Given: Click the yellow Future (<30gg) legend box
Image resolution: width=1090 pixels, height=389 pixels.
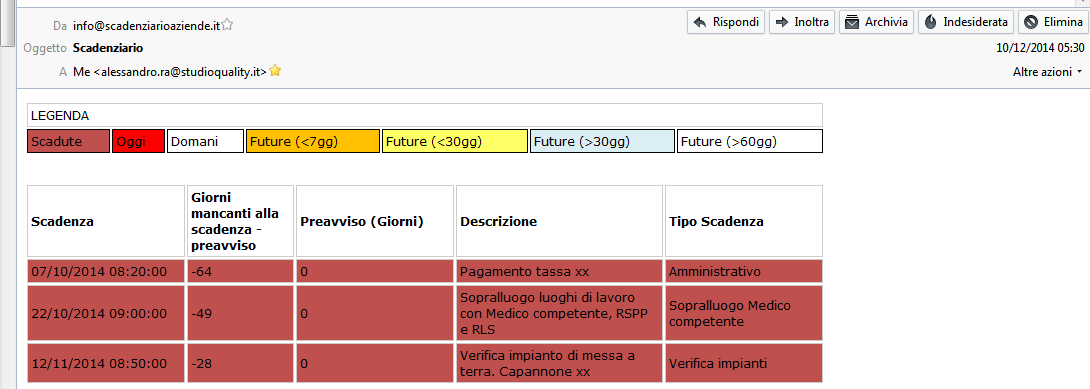Looking at the screenshot, I should coord(455,141).
